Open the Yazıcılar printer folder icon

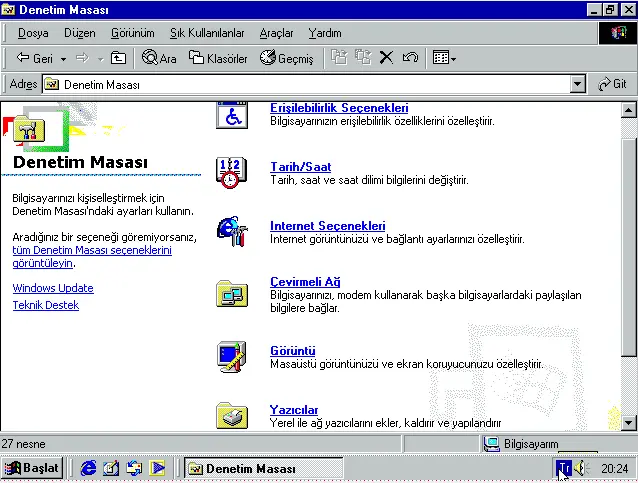pos(232,416)
